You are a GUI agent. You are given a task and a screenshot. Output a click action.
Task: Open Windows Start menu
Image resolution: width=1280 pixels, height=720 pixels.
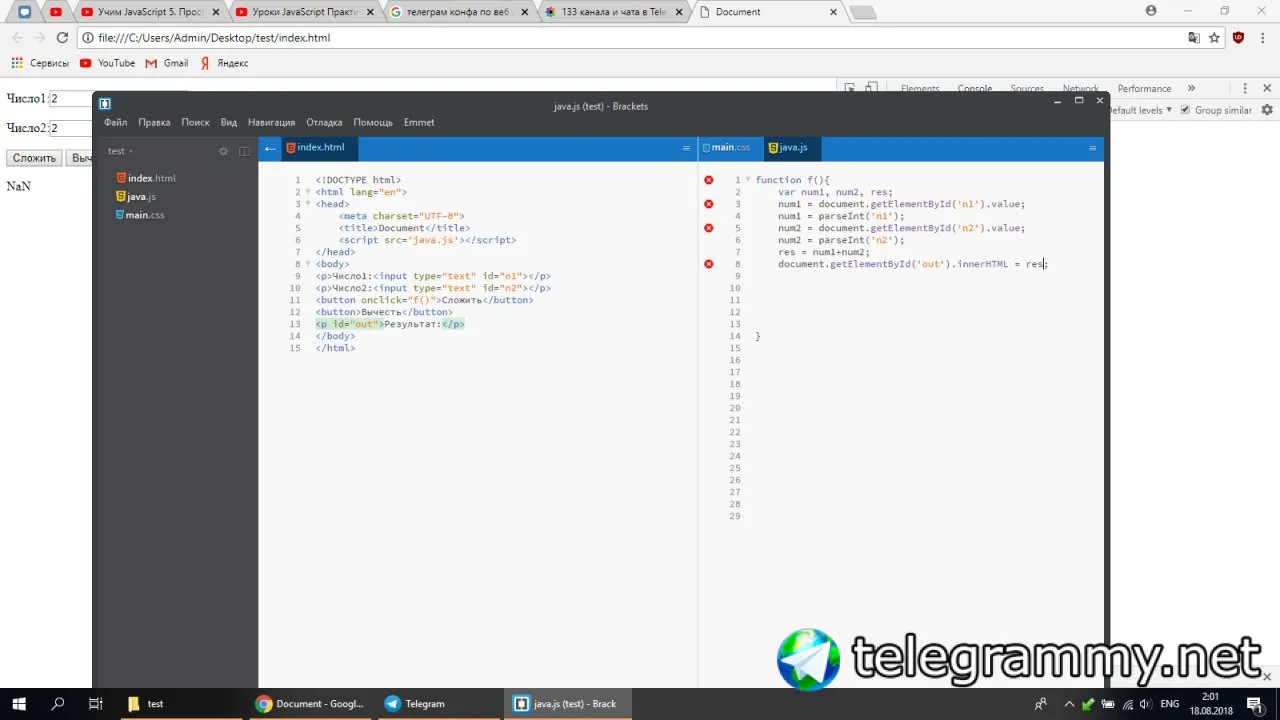pyautogui.click(x=18, y=704)
